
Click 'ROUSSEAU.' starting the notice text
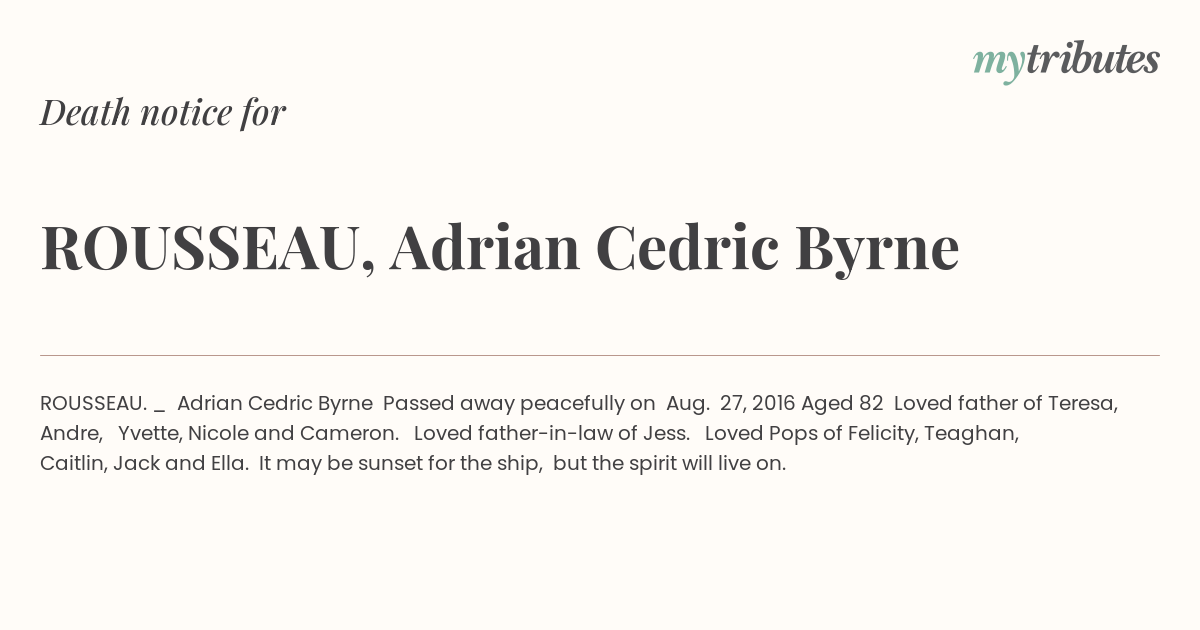click(94, 404)
